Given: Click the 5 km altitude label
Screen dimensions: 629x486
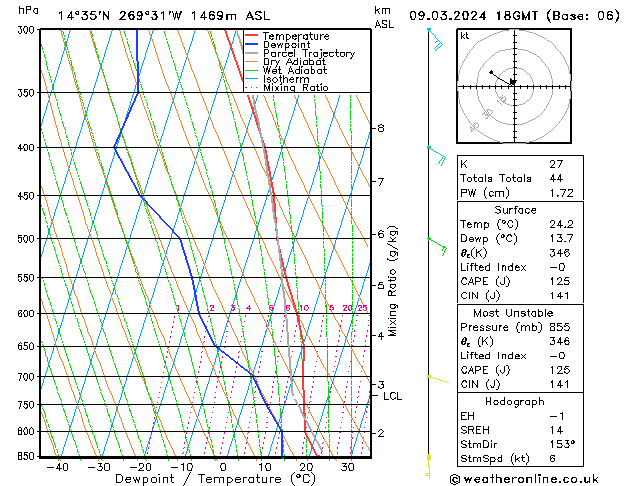Looking at the screenshot, I should 380,286.
